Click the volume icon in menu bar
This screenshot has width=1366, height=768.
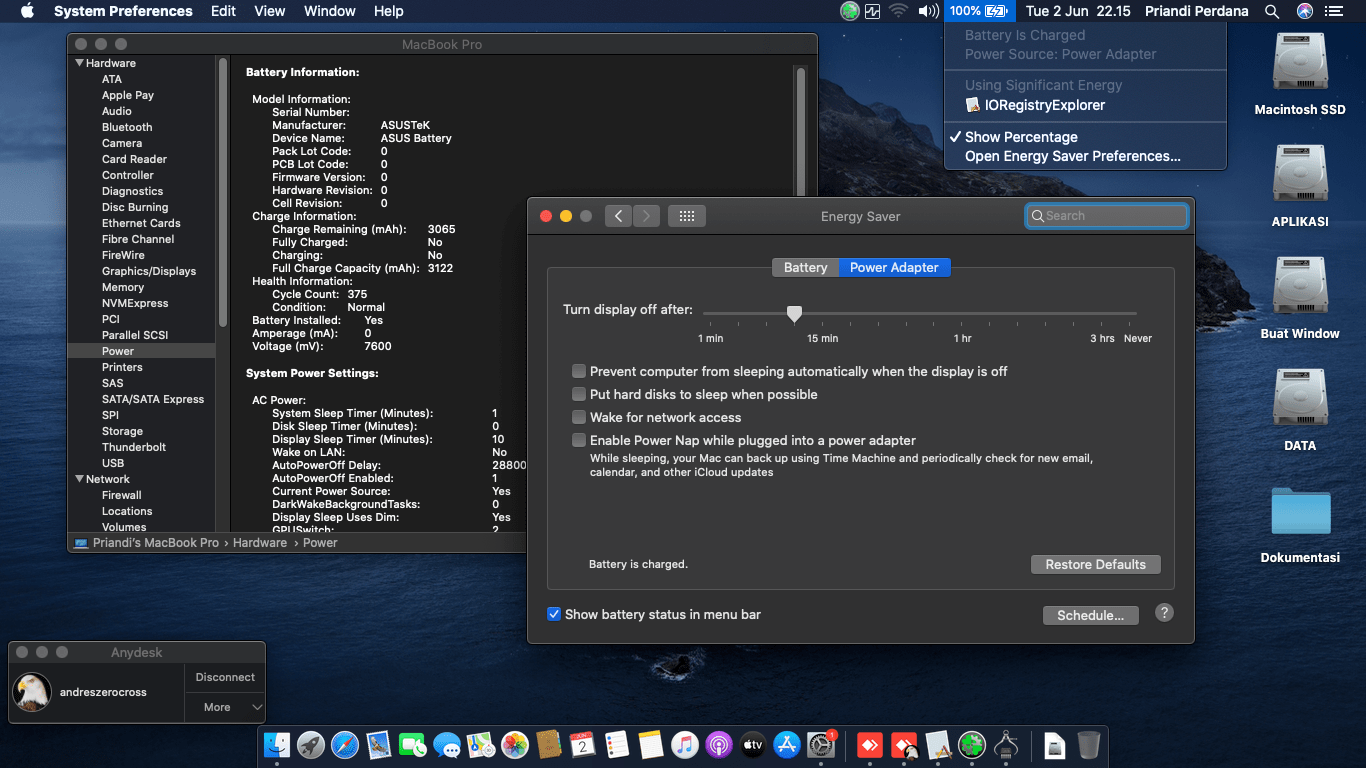click(928, 11)
